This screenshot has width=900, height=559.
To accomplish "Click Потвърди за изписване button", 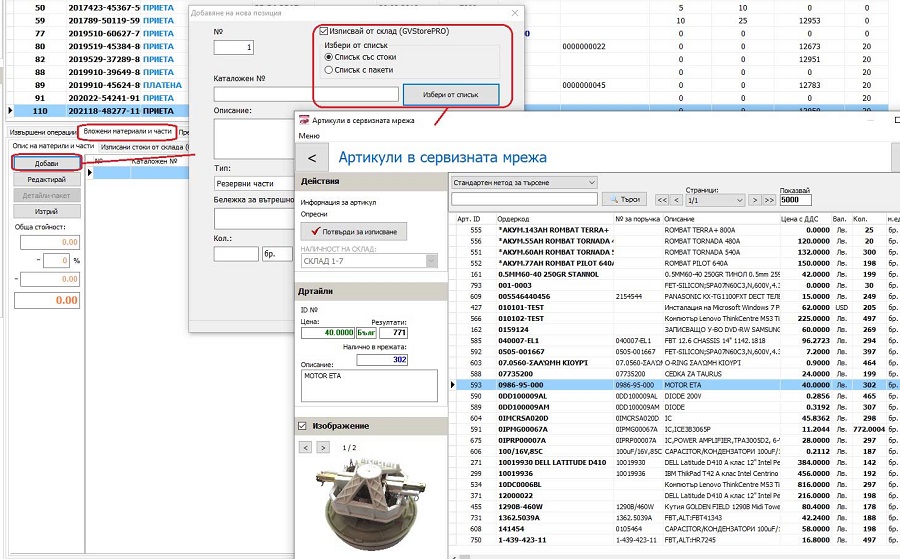I will tap(354, 231).
